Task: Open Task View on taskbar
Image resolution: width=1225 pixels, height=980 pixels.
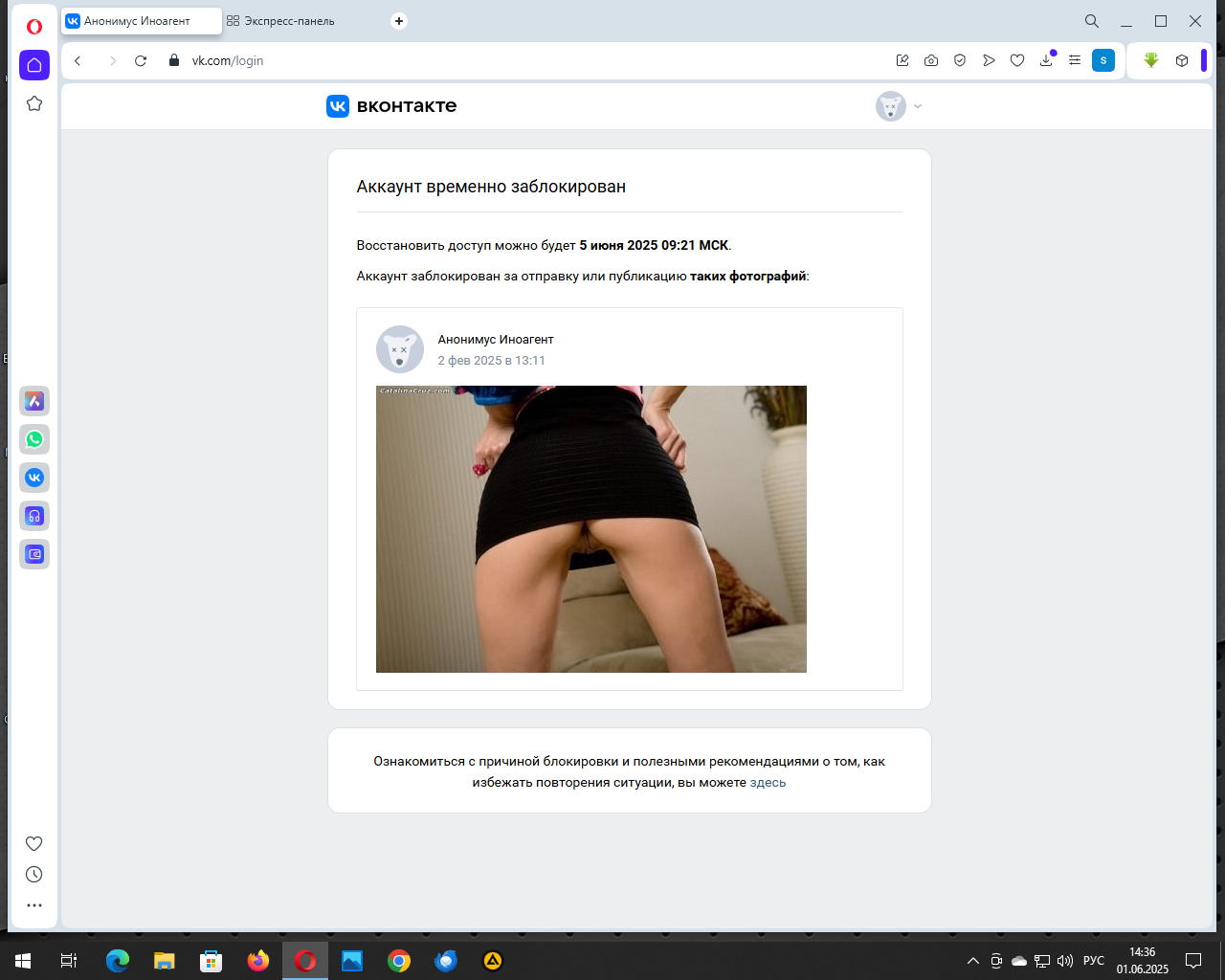Action: click(x=69, y=961)
